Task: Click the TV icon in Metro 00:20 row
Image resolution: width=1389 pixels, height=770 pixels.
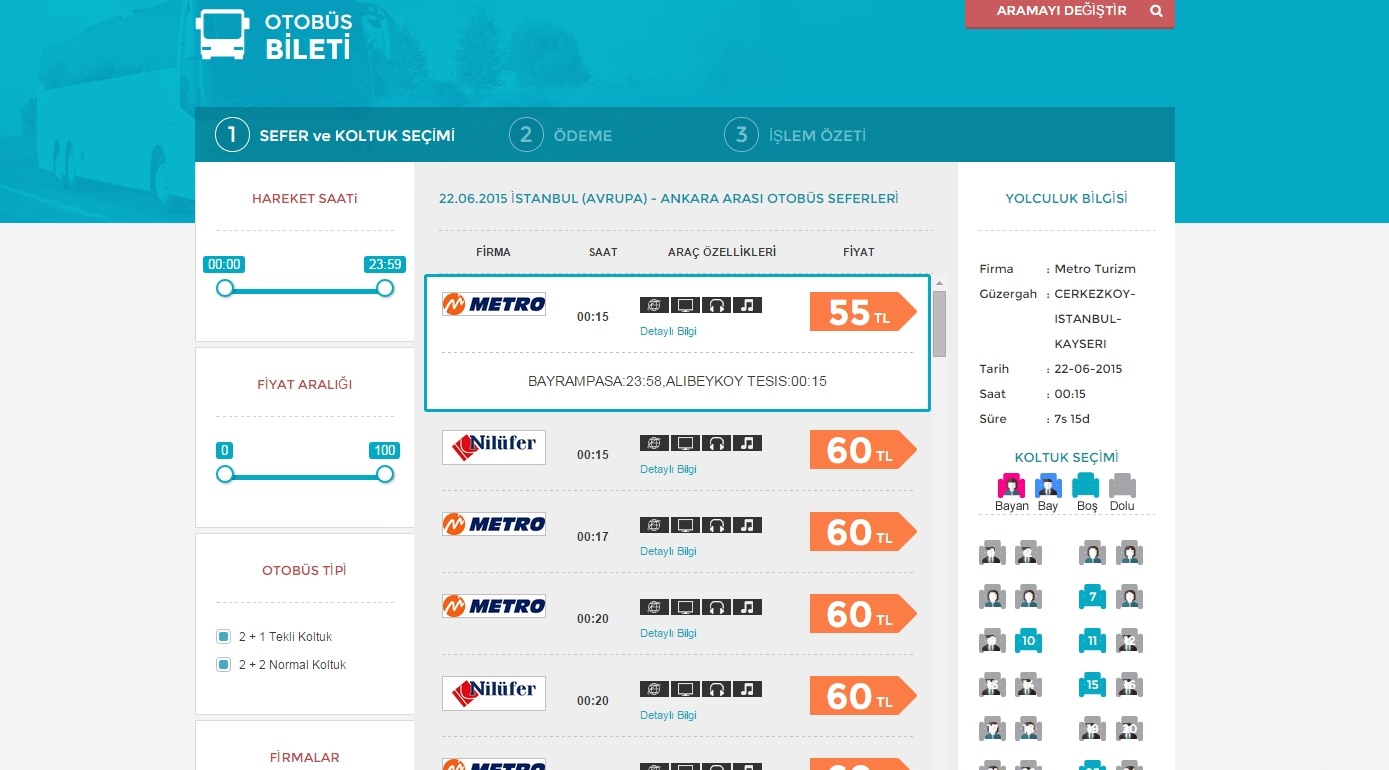Action: click(685, 607)
